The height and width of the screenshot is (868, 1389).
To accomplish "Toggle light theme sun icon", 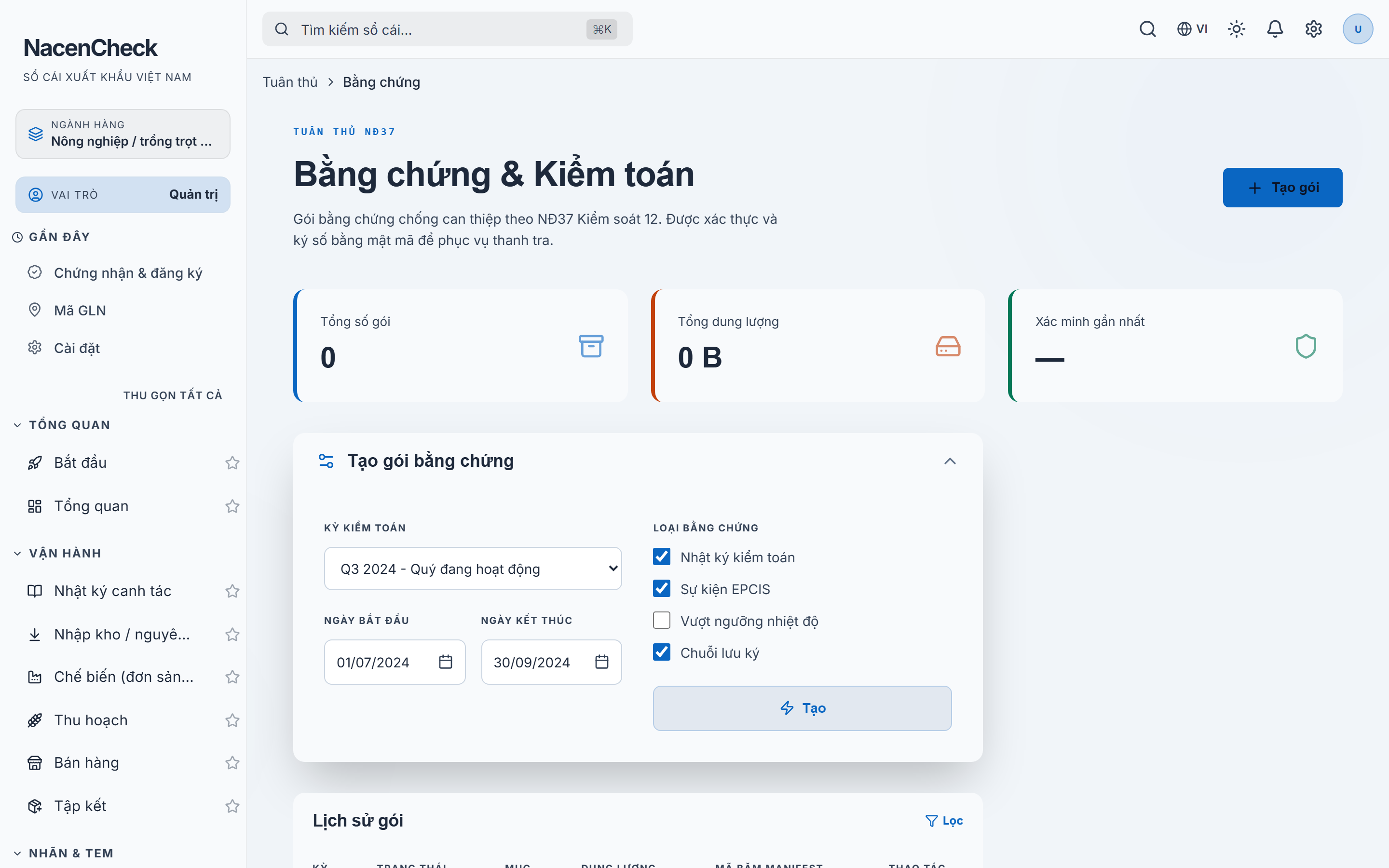I will 1236,29.
